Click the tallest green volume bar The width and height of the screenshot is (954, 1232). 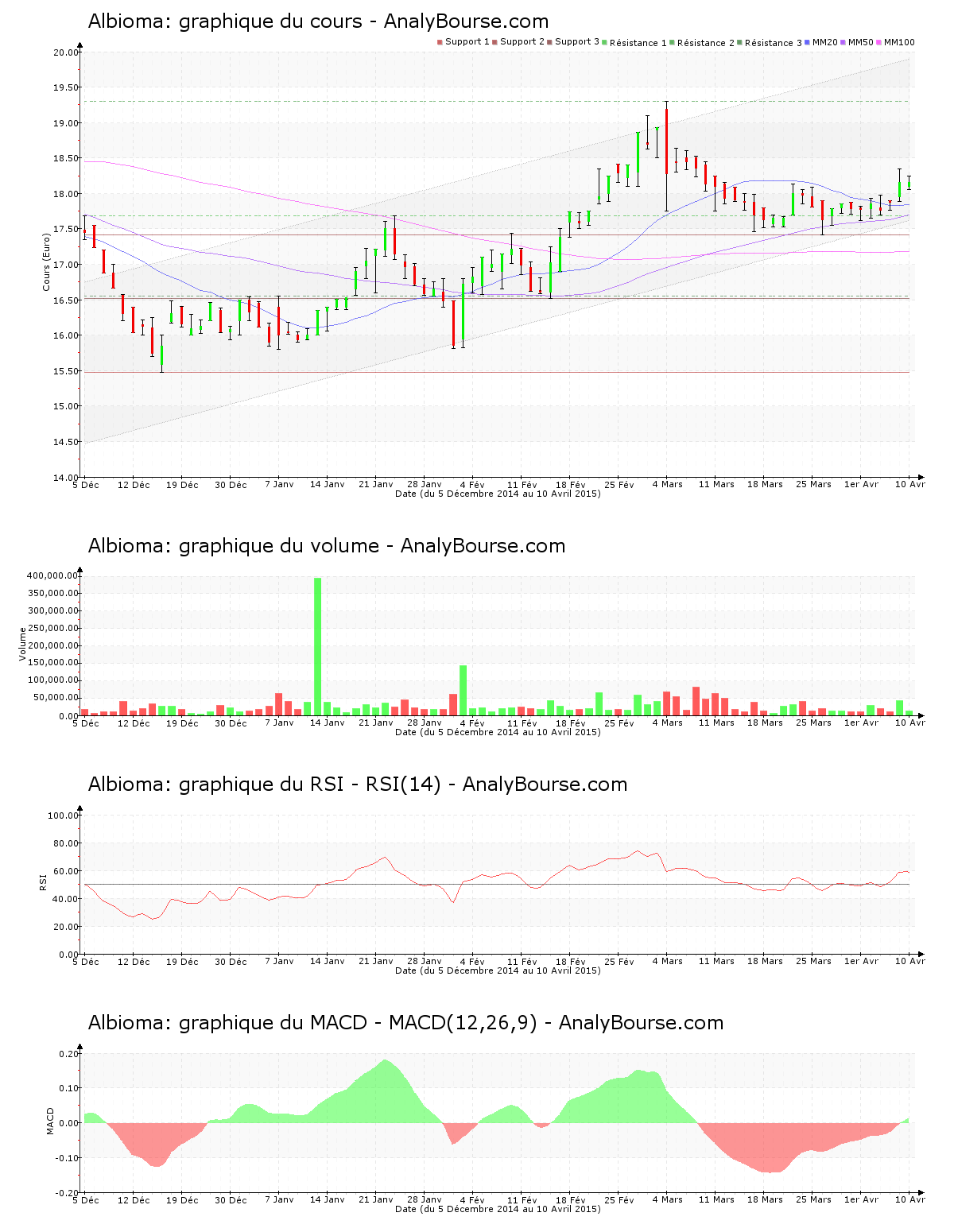click(318, 647)
